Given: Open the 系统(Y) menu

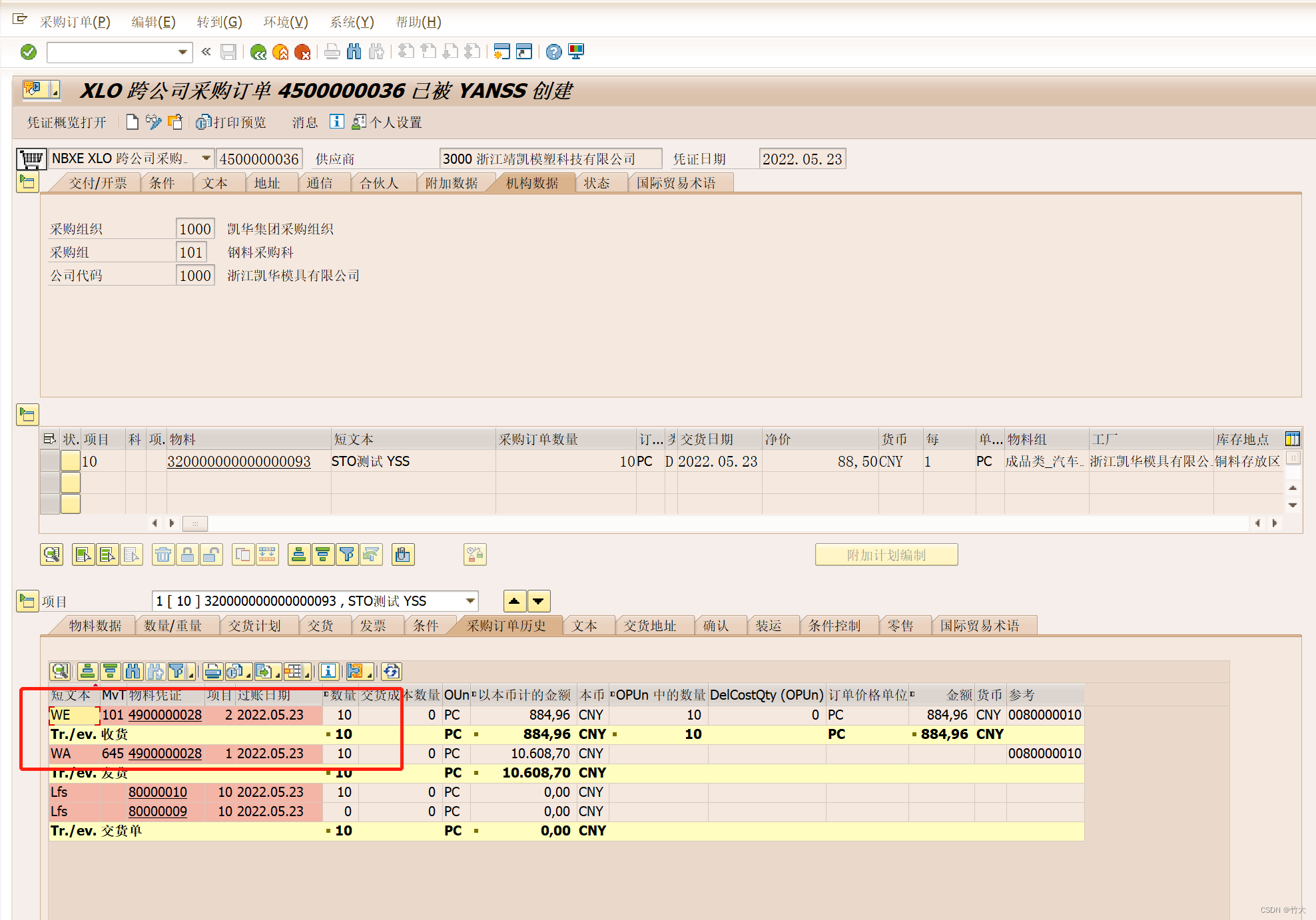Looking at the screenshot, I should [351, 22].
